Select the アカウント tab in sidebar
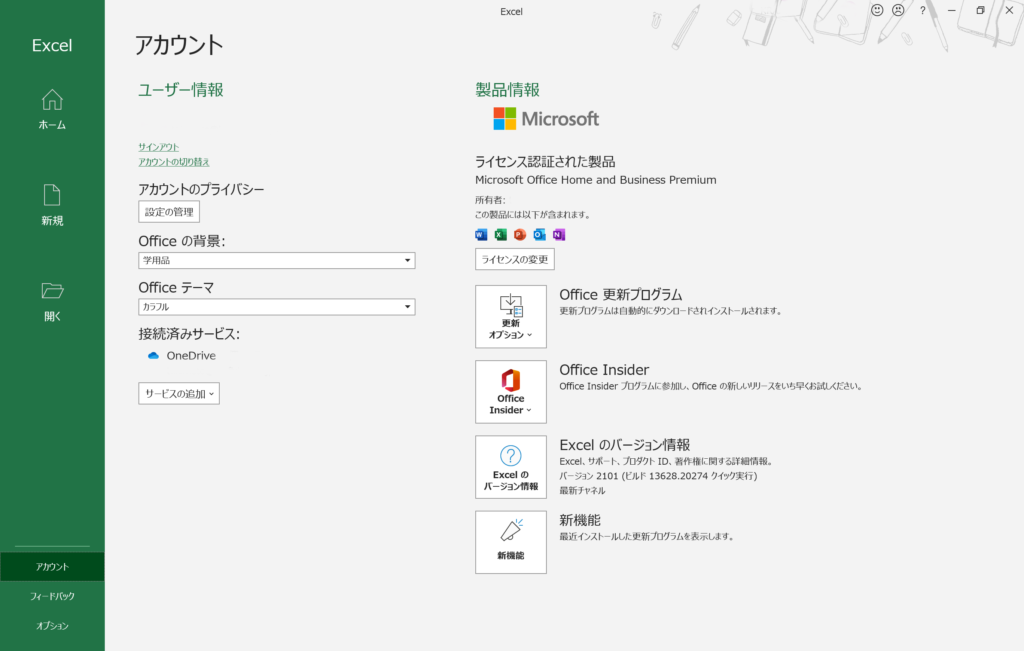1024x651 pixels. coord(52,567)
